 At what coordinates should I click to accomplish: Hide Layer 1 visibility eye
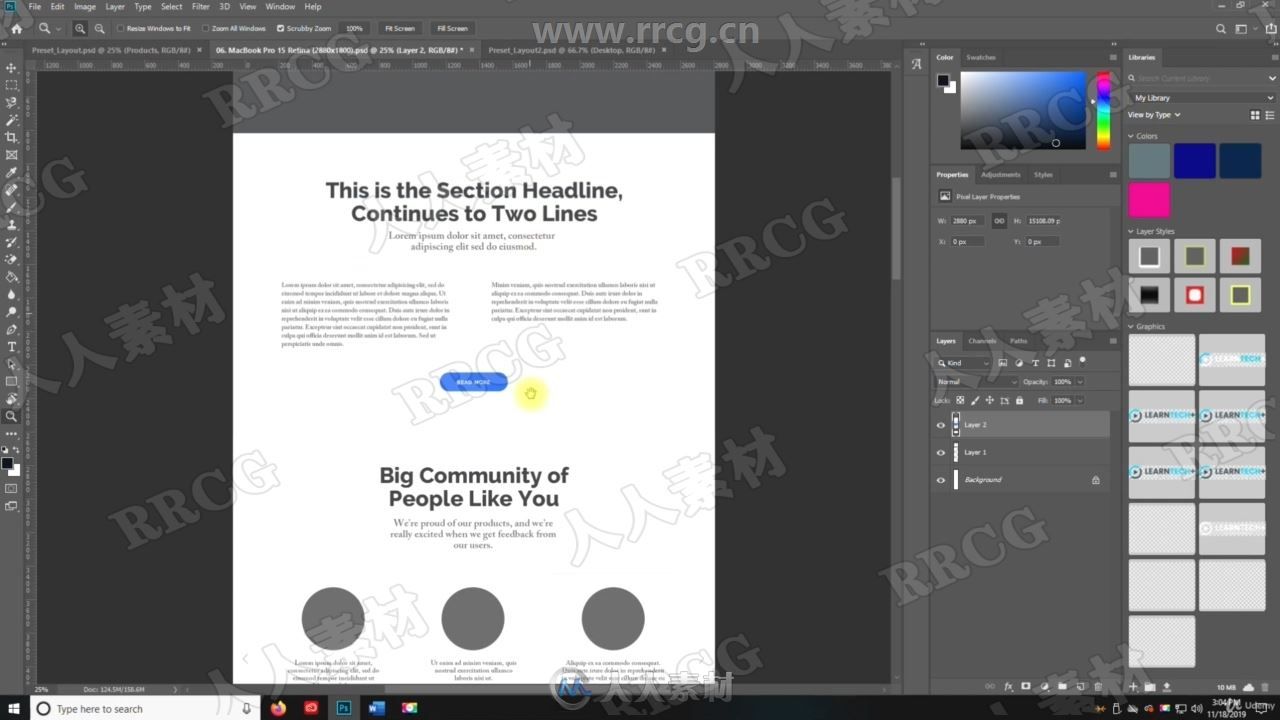tap(940, 452)
